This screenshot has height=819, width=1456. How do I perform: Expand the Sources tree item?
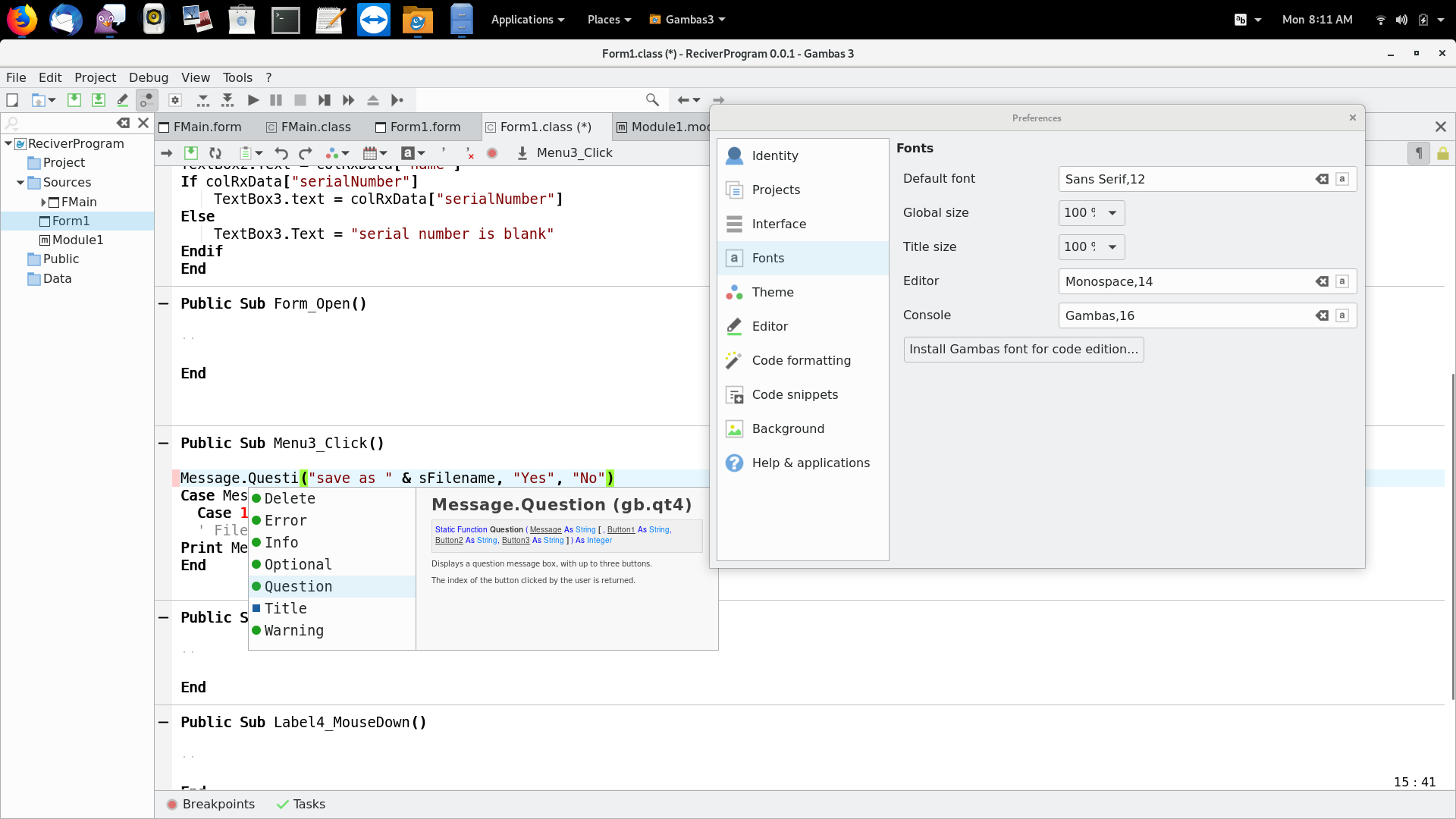click(19, 182)
